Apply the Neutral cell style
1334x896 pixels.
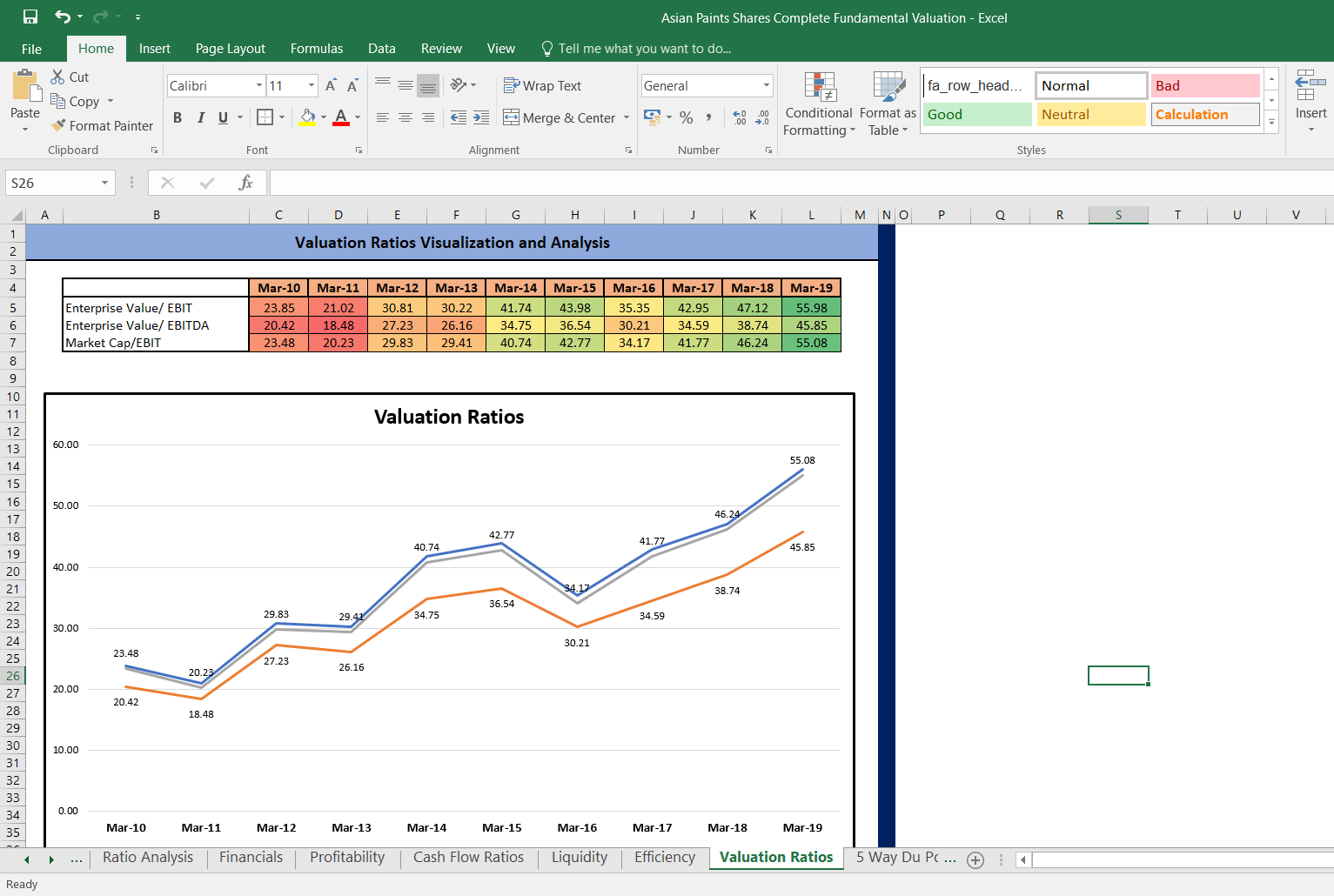pyautogui.click(x=1091, y=115)
